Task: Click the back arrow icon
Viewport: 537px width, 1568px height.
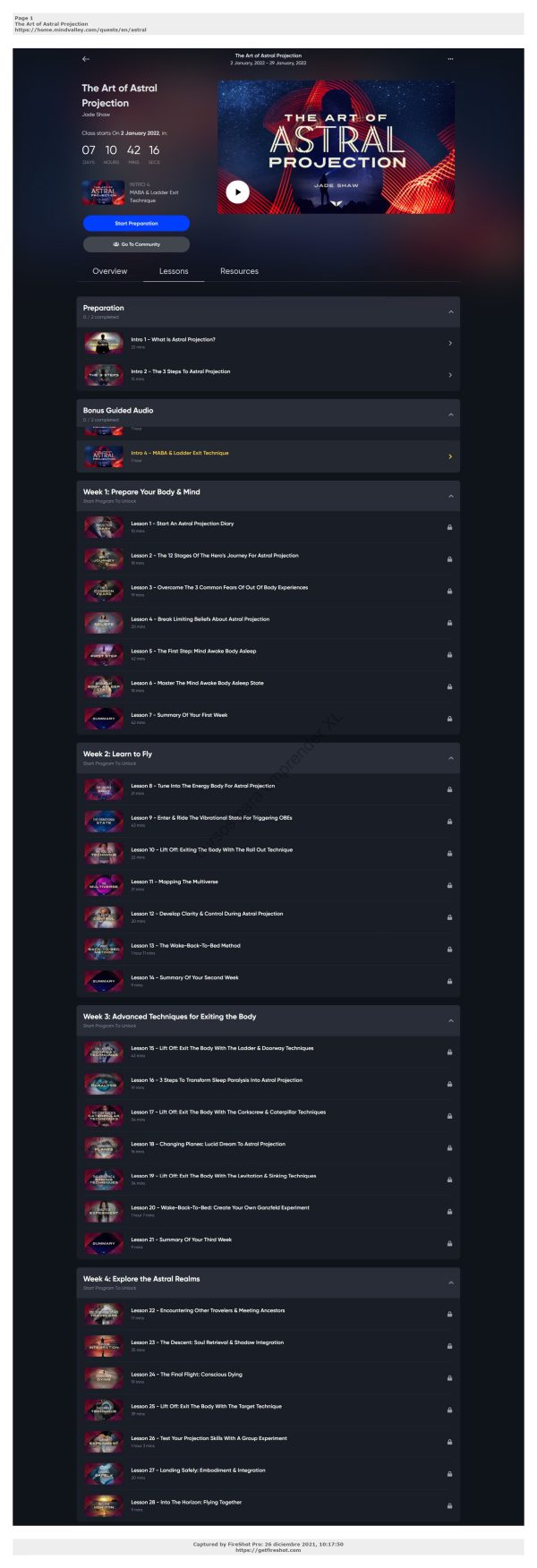Action: pyautogui.click(x=86, y=59)
